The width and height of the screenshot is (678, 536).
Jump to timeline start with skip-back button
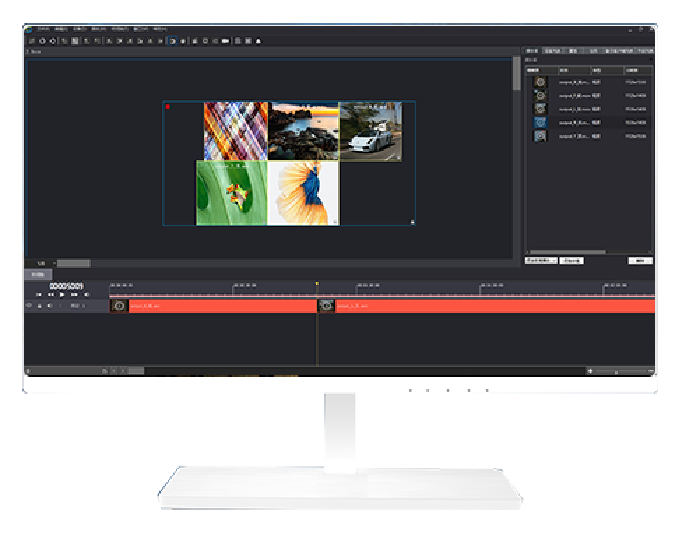(x=39, y=294)
